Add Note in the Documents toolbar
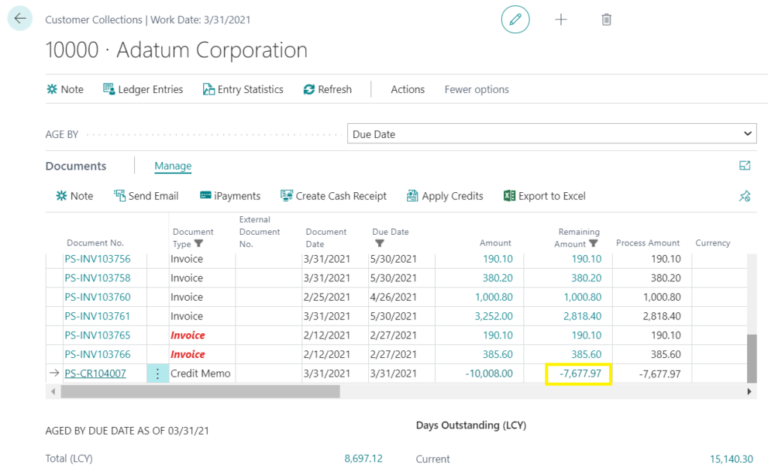768x475 pixels. [74, 196]
